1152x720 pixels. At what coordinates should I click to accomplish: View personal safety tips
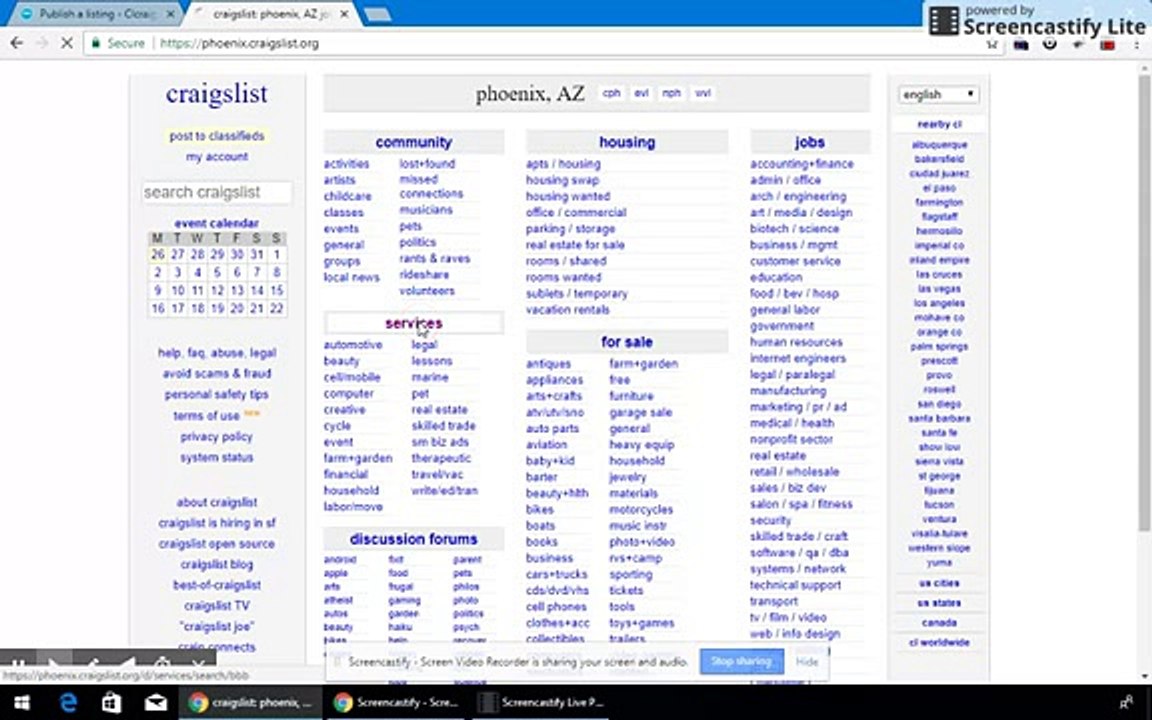click(x=217, y=394)
